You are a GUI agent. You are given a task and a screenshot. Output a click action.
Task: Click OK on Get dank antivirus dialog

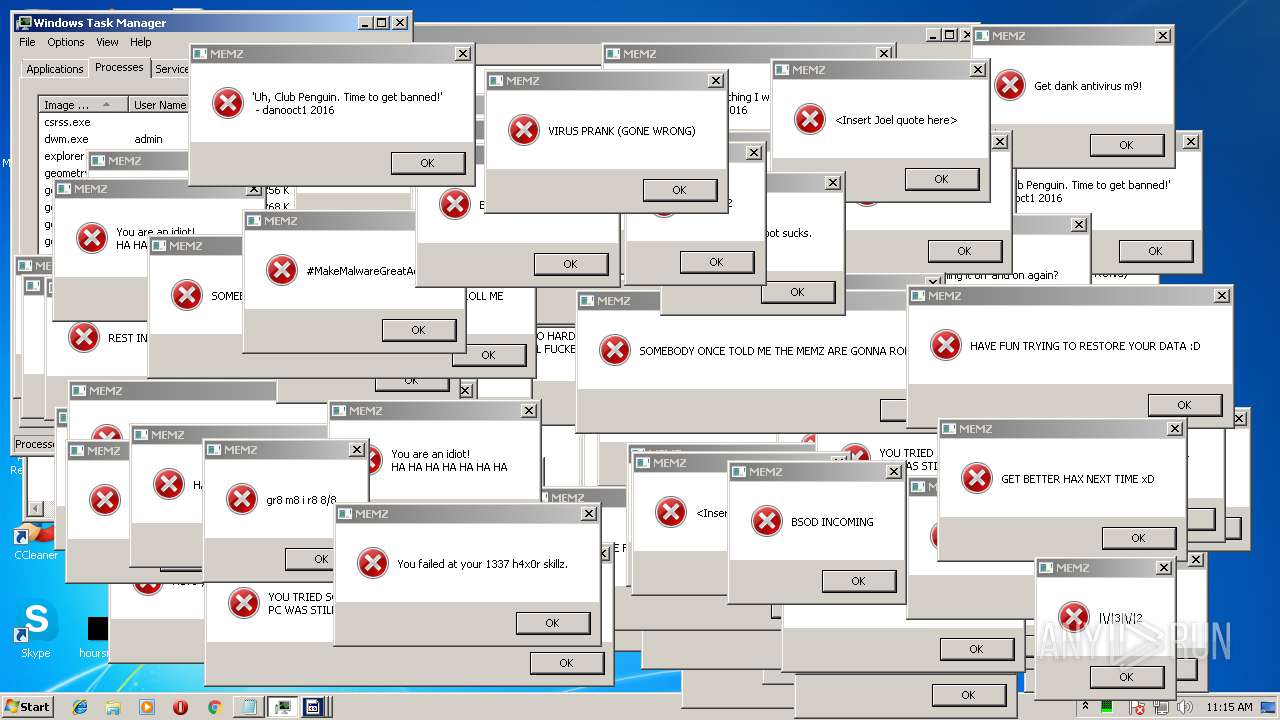tap(1127, 145)
